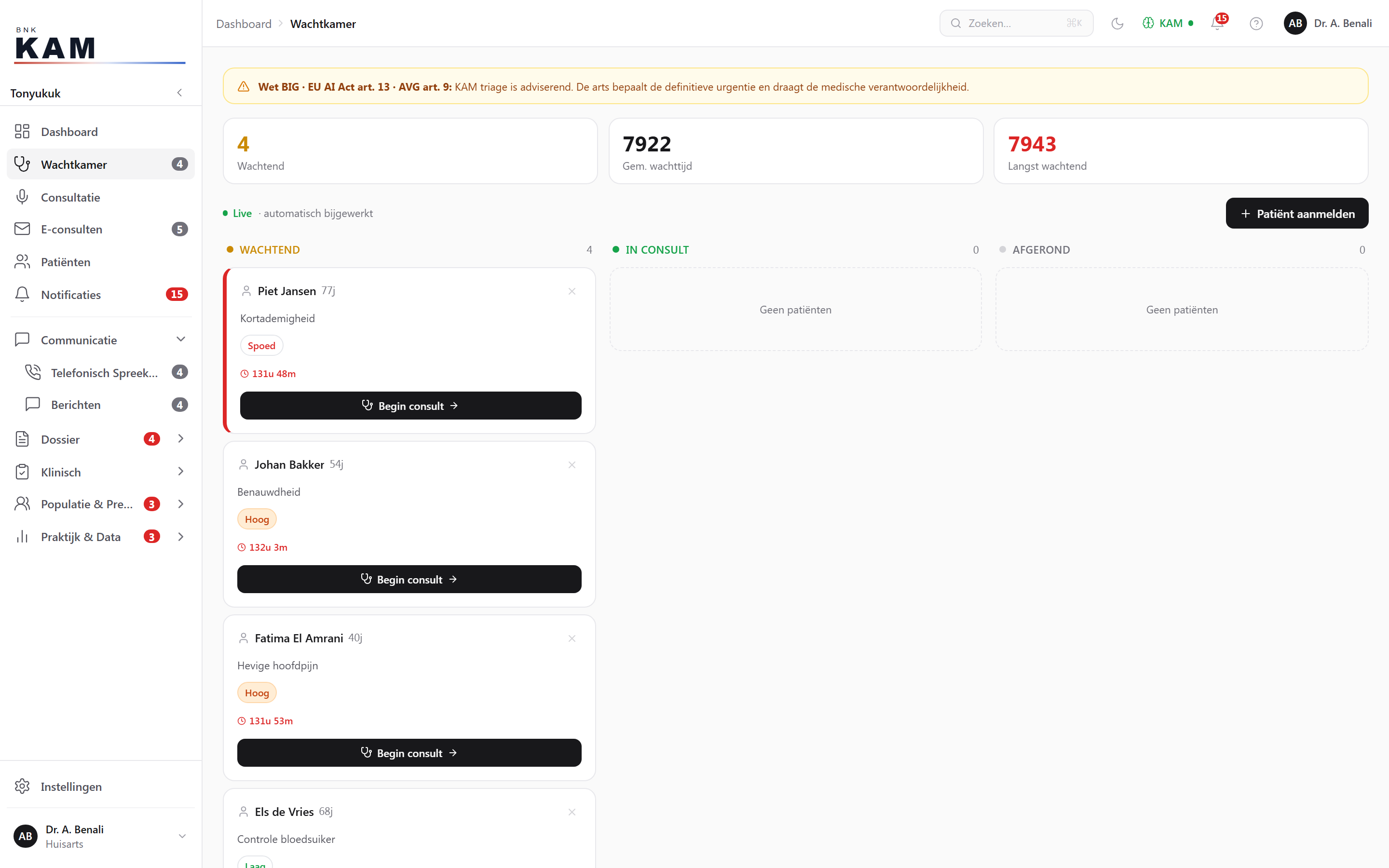Click the warning triangle icon in the banner
This screenshot has width=1389, height=868.
(x=244, y=87)
